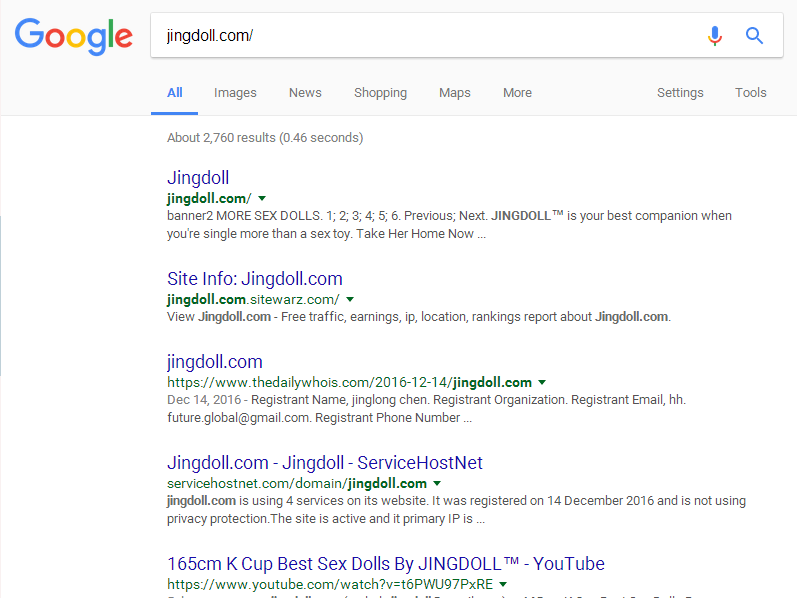Click the youtube.com/watch green URL text
This screenshot has height=598, width=797.
[x=330, y=585]
